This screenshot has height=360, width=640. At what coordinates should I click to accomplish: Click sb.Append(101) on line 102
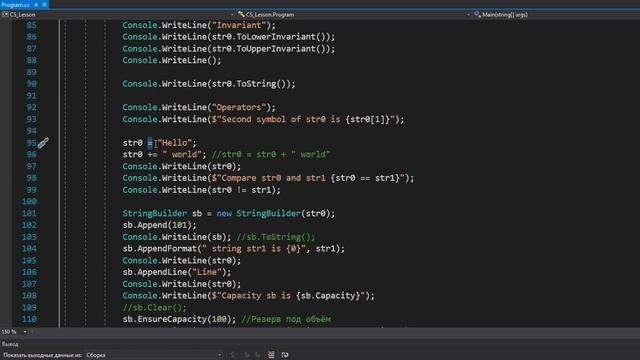pyautogui.click(x=160, y=225)
